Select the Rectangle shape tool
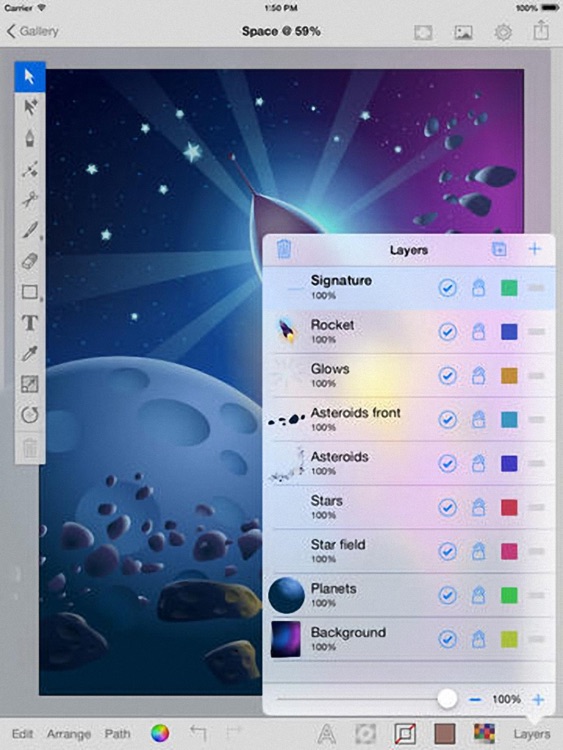The height and width of the screenshot is (750, 563). click(x=30, y=292)
